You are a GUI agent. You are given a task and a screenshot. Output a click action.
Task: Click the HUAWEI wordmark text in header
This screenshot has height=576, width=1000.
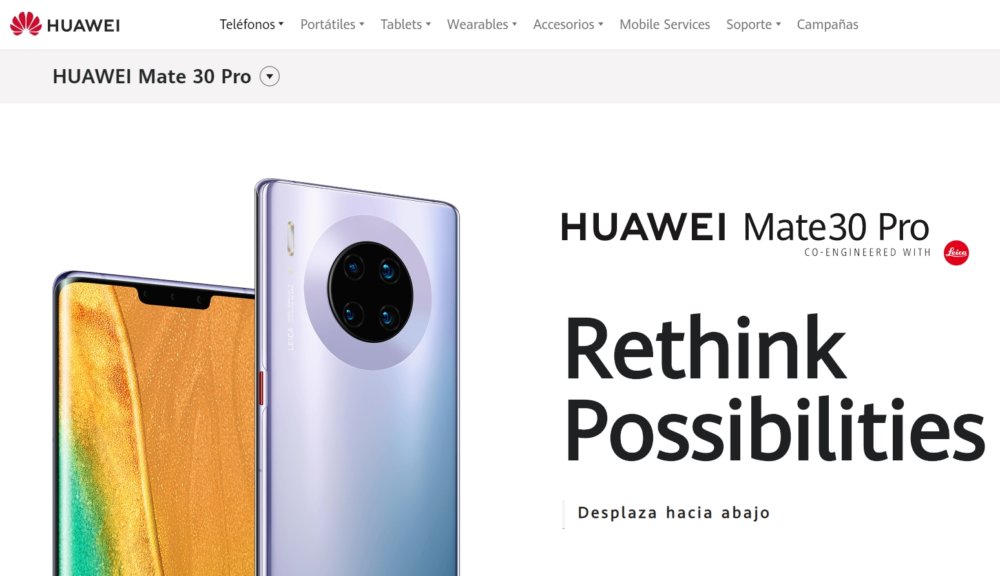[84, 26]
